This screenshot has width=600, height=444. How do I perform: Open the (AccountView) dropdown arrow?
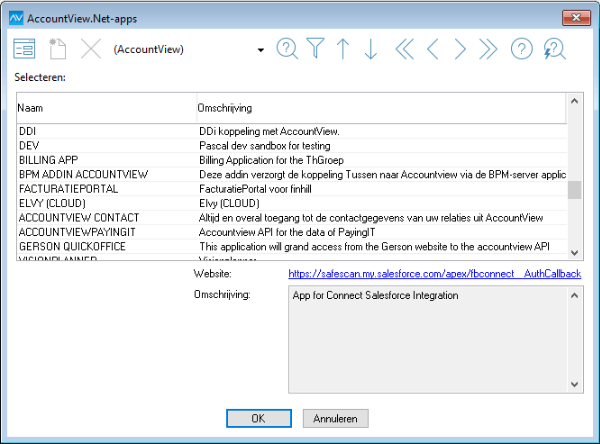(261, 50)
